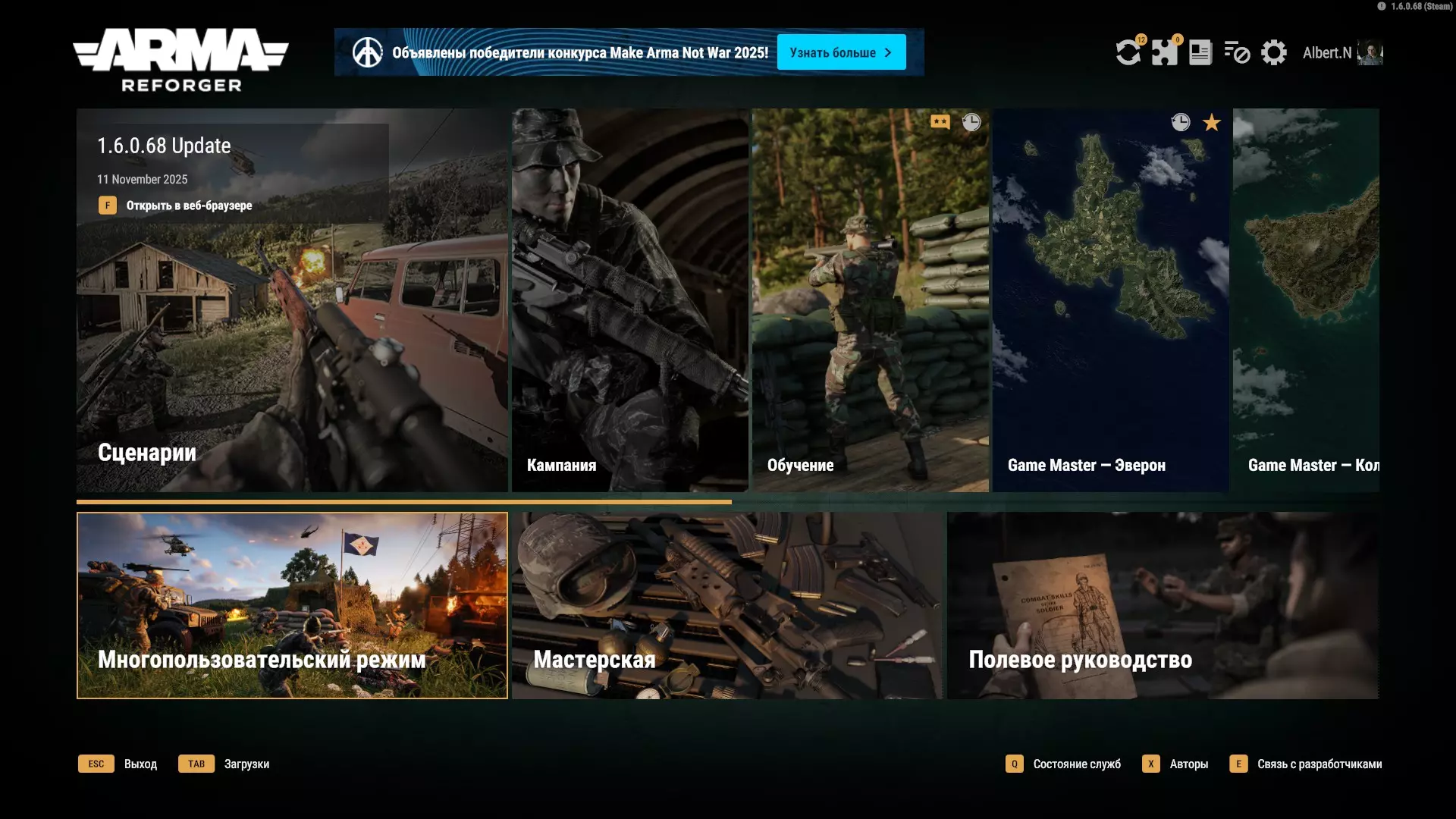The height and width of the screenshot is (819, 1456).
Task: Click the two-star badge on Обучение tile
Action: coord(940,122)
